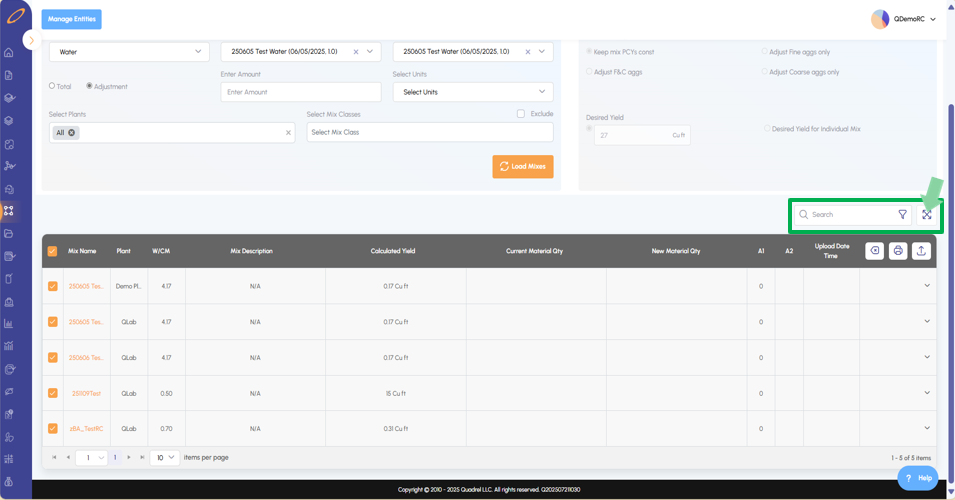
Task: Expand the sidebar with the arrow button
Action: (31, 40)
